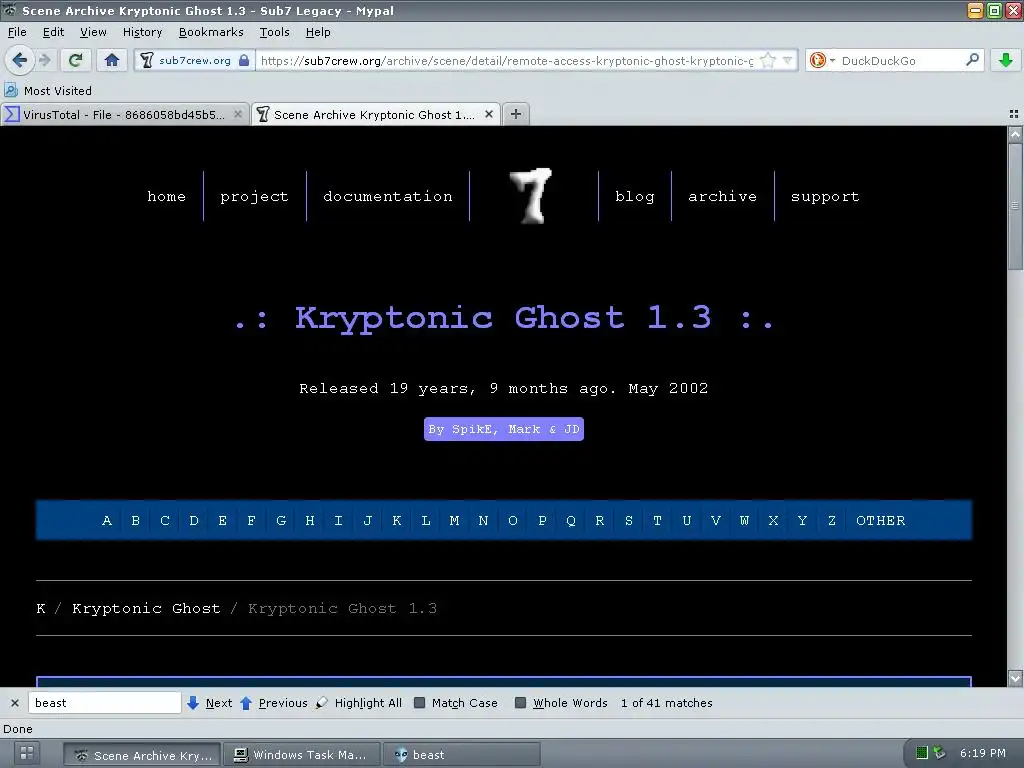The height and width of the screenshot is (768, 1024).
Task: Open the support link
Action: [x=825, y=197]
